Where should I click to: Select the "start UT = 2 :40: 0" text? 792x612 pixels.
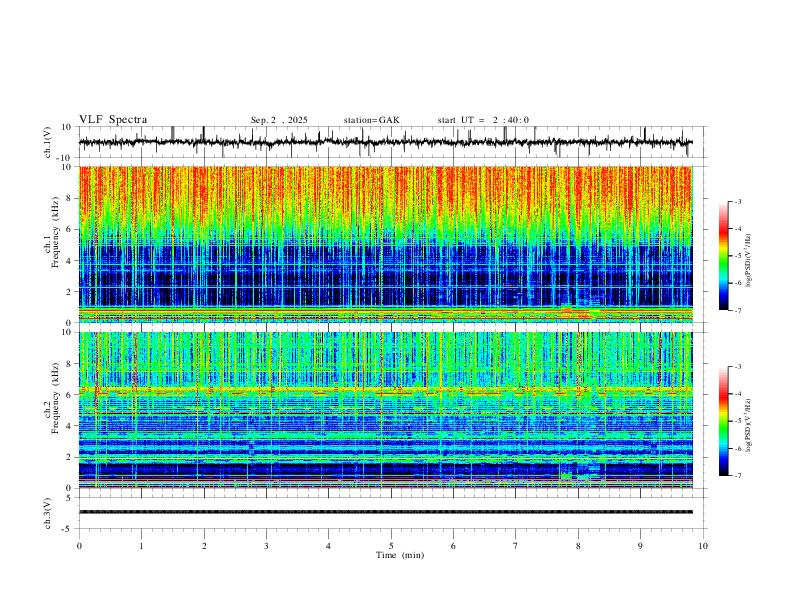[x=483, y=120]
